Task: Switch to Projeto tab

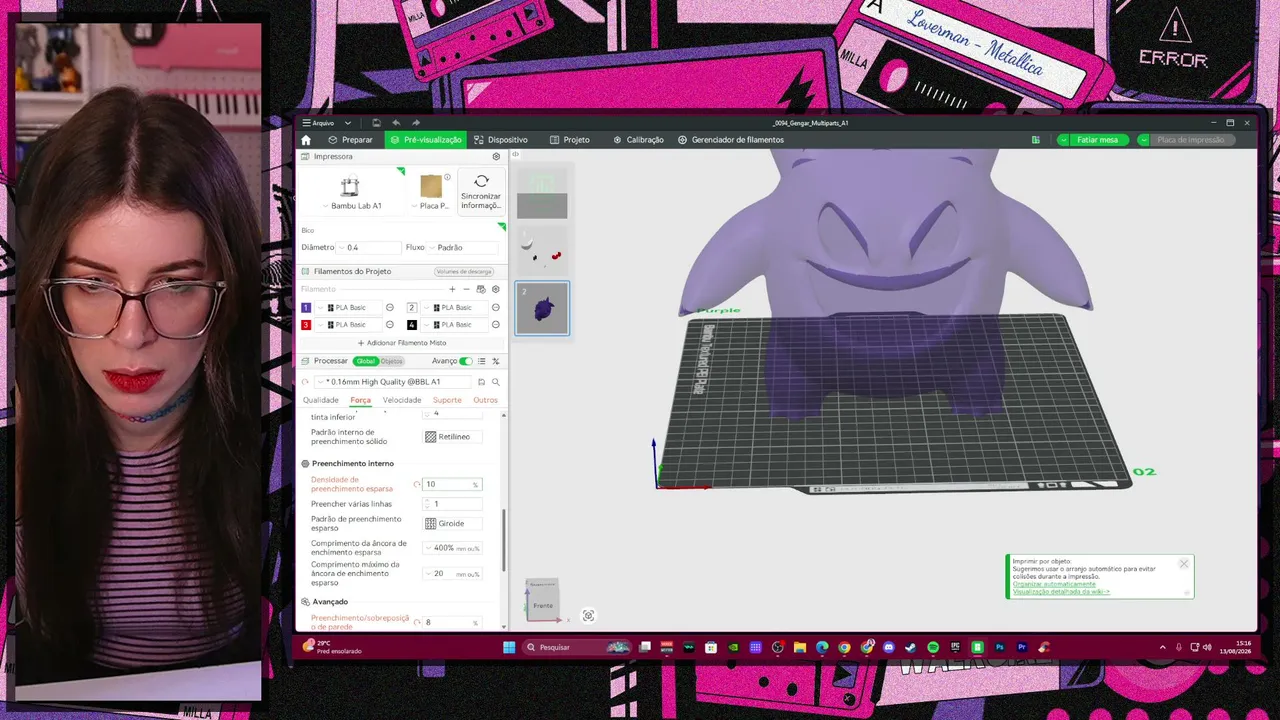Action: (x=570, y=140)
